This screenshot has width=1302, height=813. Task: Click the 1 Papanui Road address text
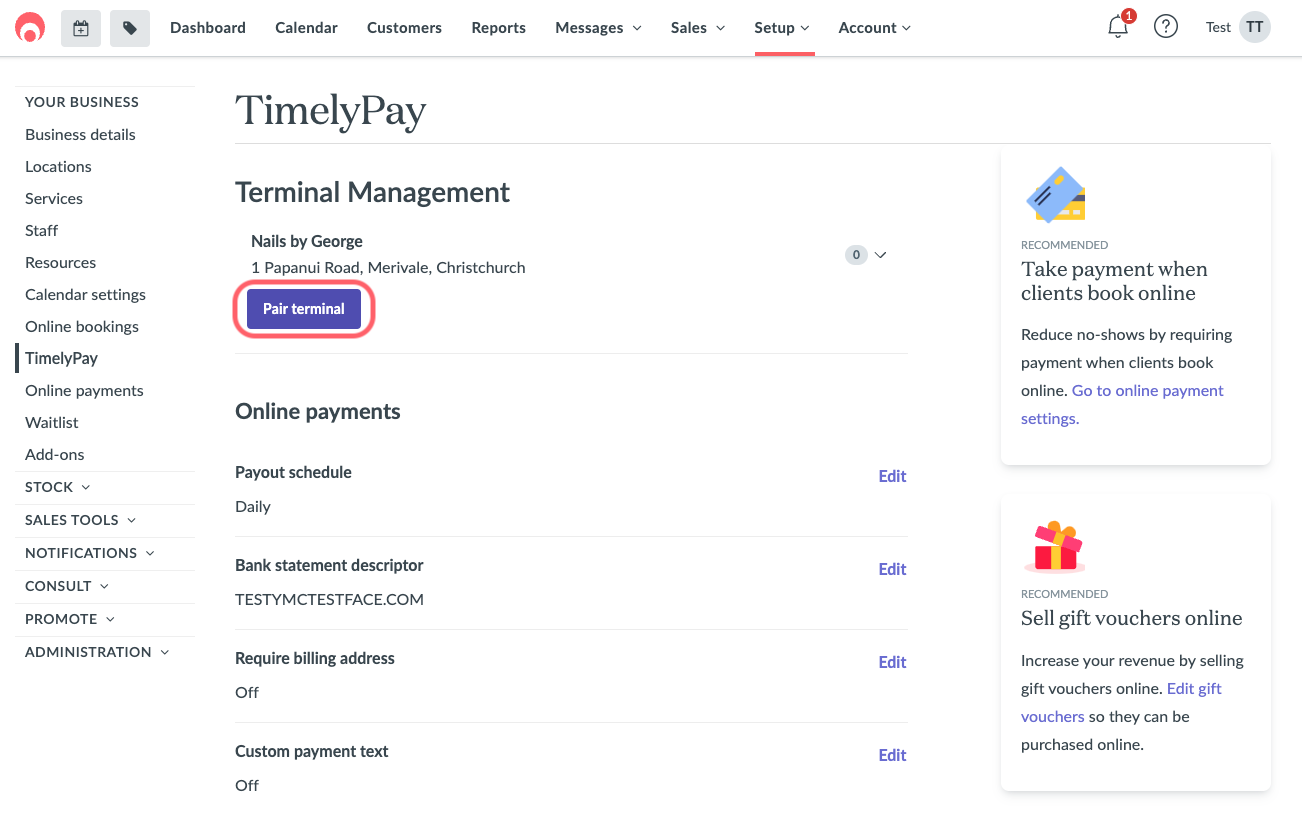click(388, 267)
